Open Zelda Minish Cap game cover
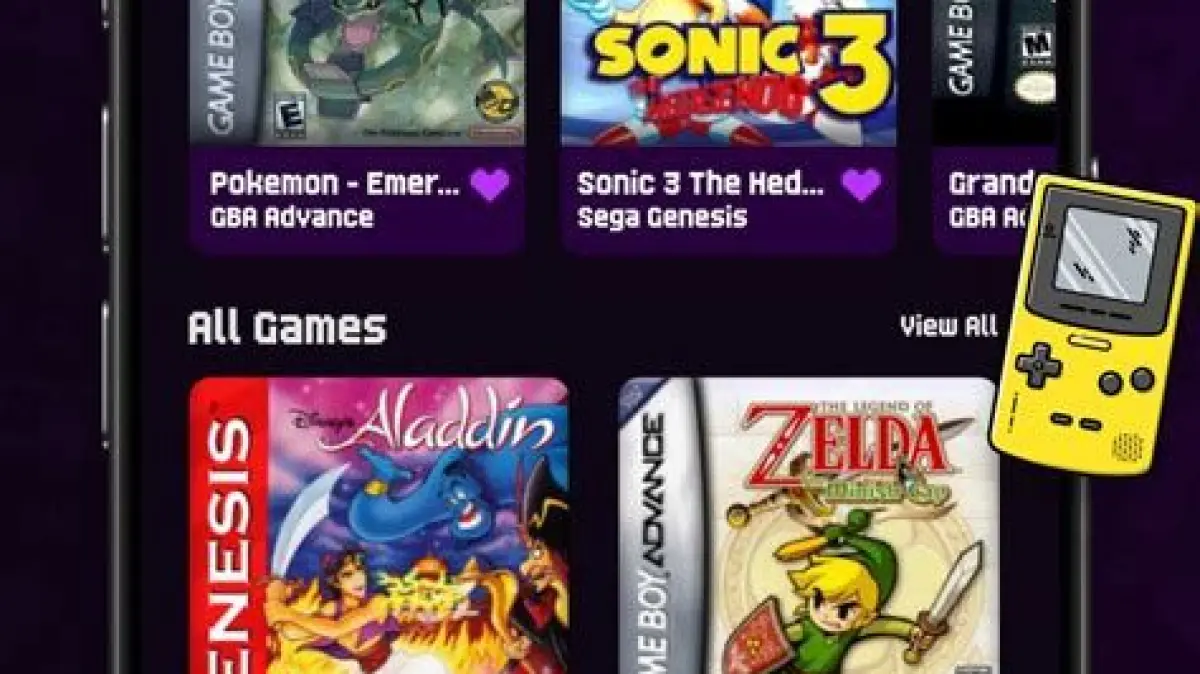Screen dimensions: 1200x674 click(809, 526)
